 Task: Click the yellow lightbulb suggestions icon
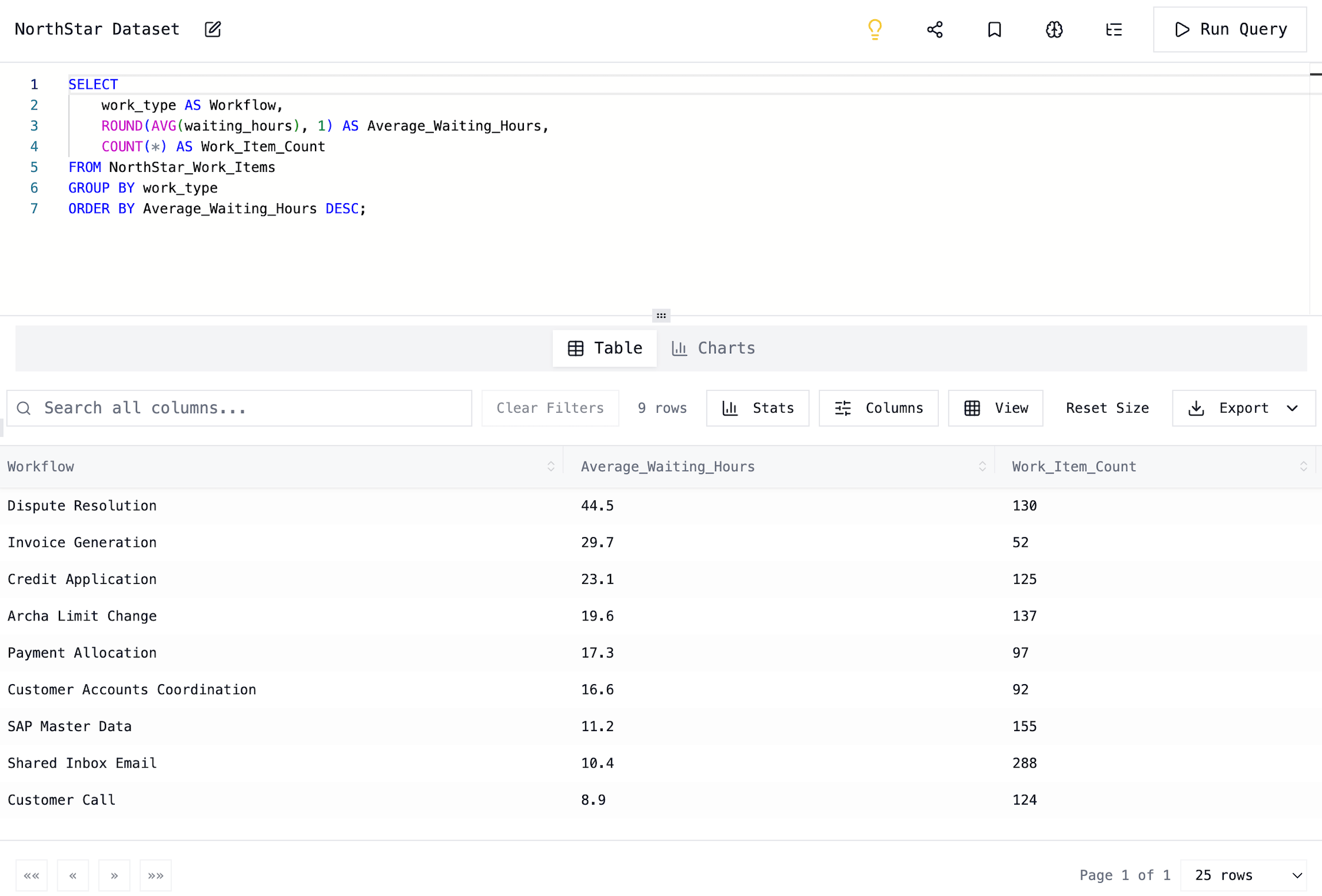tap(875, 29)
